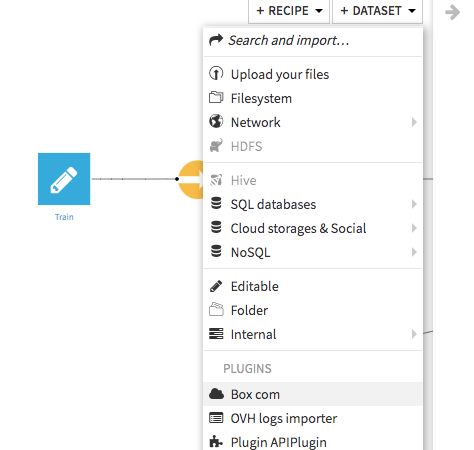The image size is (474, 450).
Task: Expand the Cloud storages & Social submenu
Action: pos(313,228)
